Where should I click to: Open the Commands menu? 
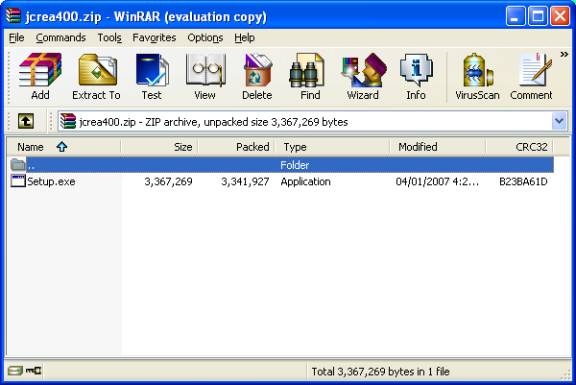tap(61, 38)
